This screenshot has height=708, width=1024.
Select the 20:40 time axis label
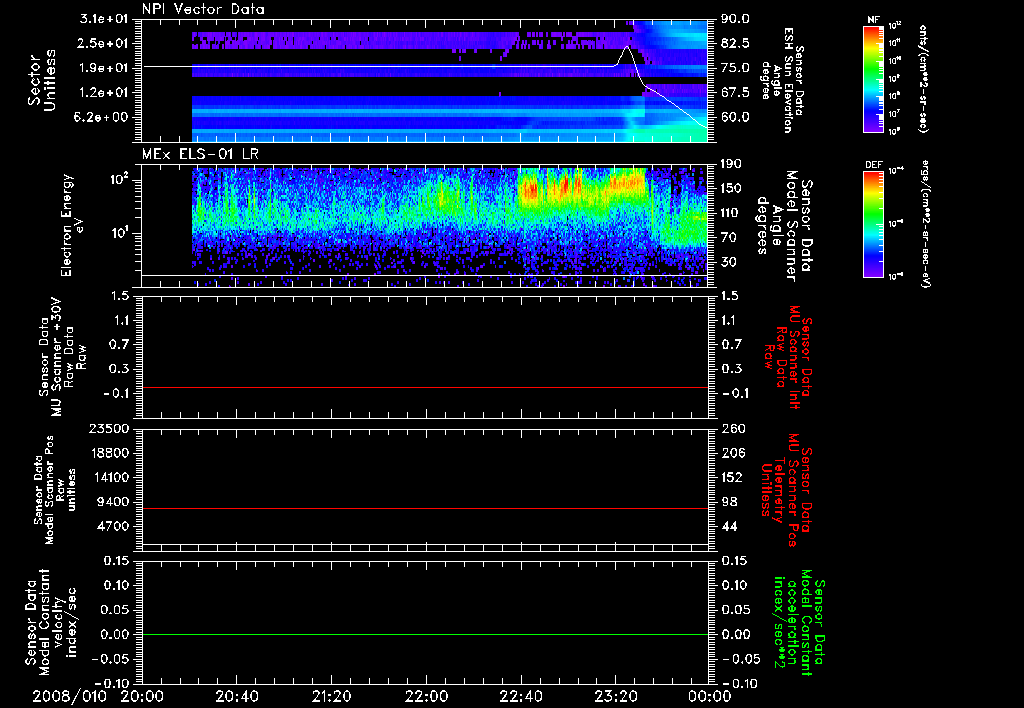coord(237,695)
